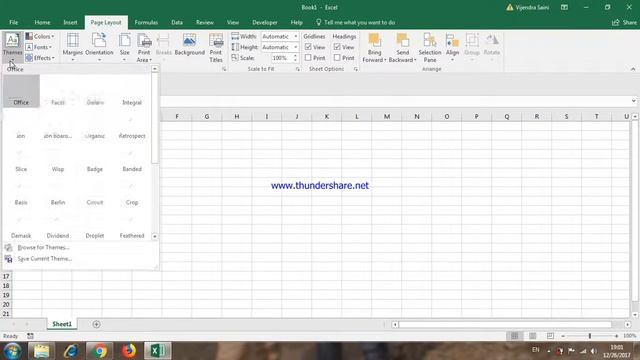
Task: Open the Themes gallery button
Action: [x=12, y=48]
